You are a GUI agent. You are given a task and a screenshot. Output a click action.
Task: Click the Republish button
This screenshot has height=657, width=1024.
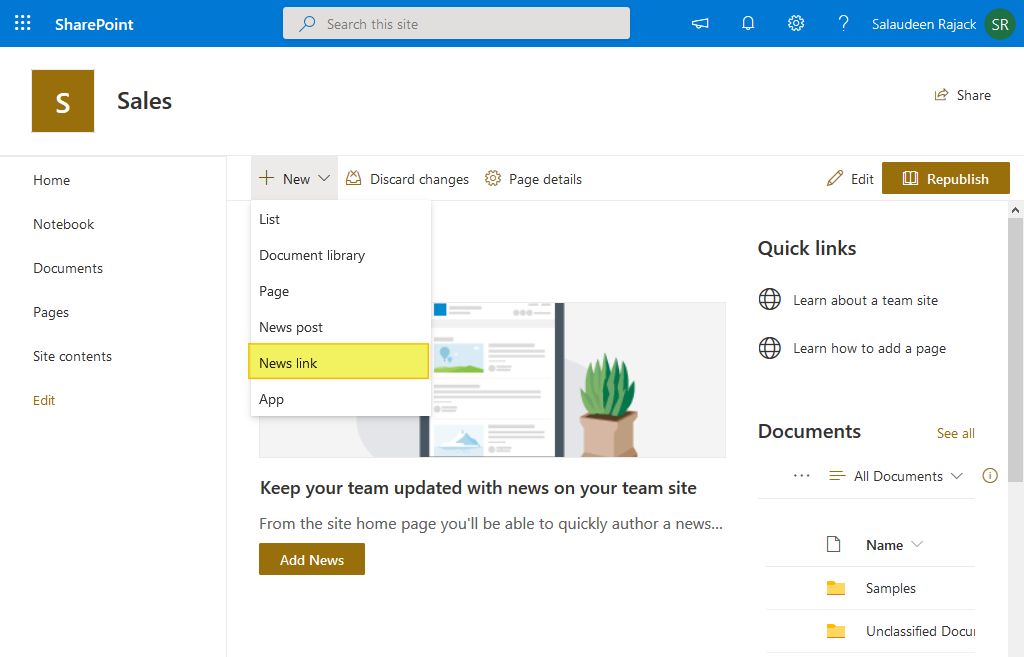945,178
